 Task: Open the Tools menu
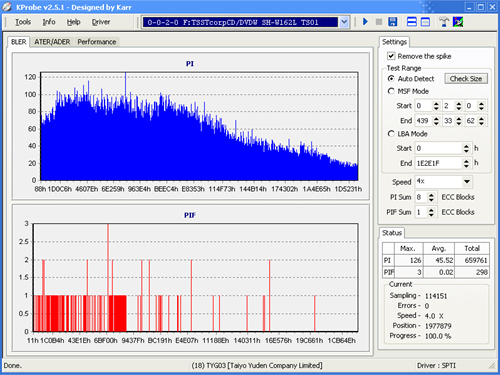23,22
